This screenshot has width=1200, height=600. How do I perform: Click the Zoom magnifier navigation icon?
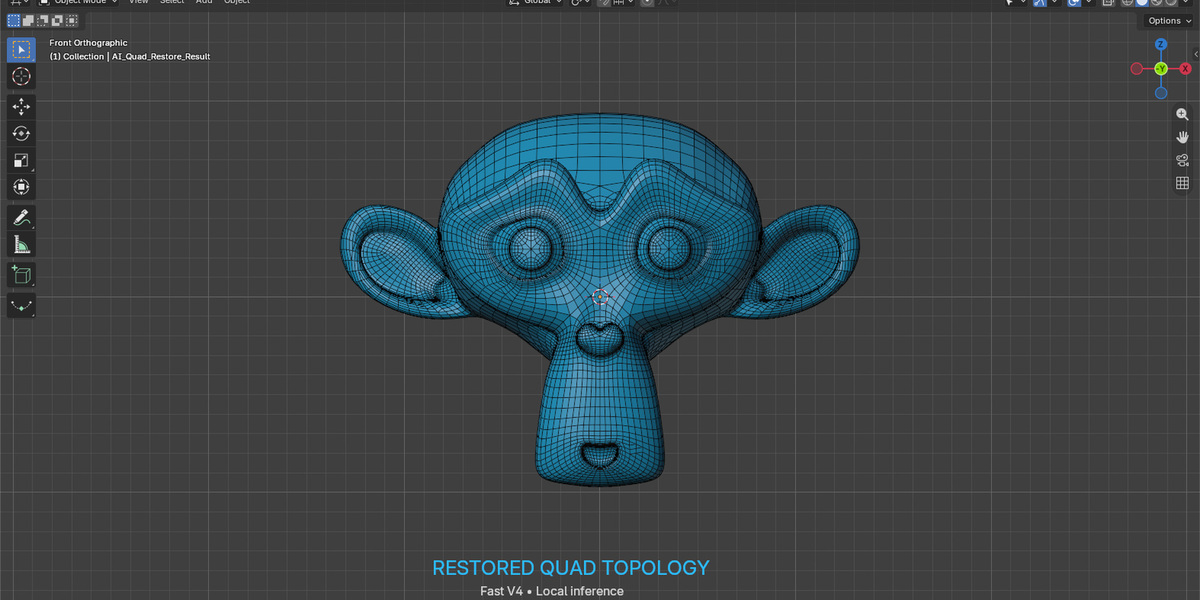(x=1182, y=114)
